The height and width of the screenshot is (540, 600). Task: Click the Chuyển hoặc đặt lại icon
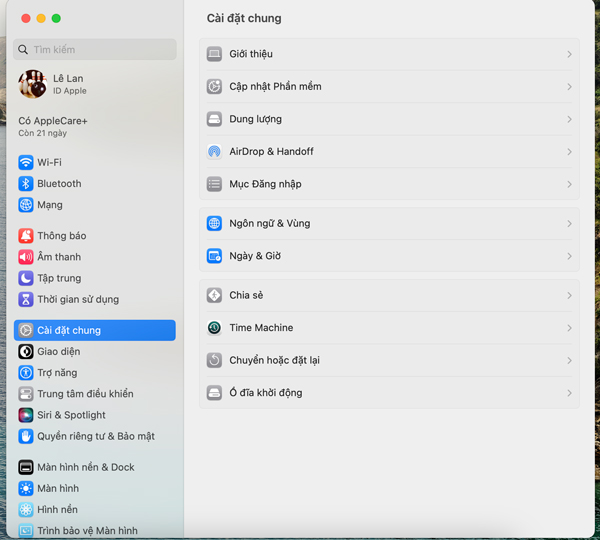point(214,361)
